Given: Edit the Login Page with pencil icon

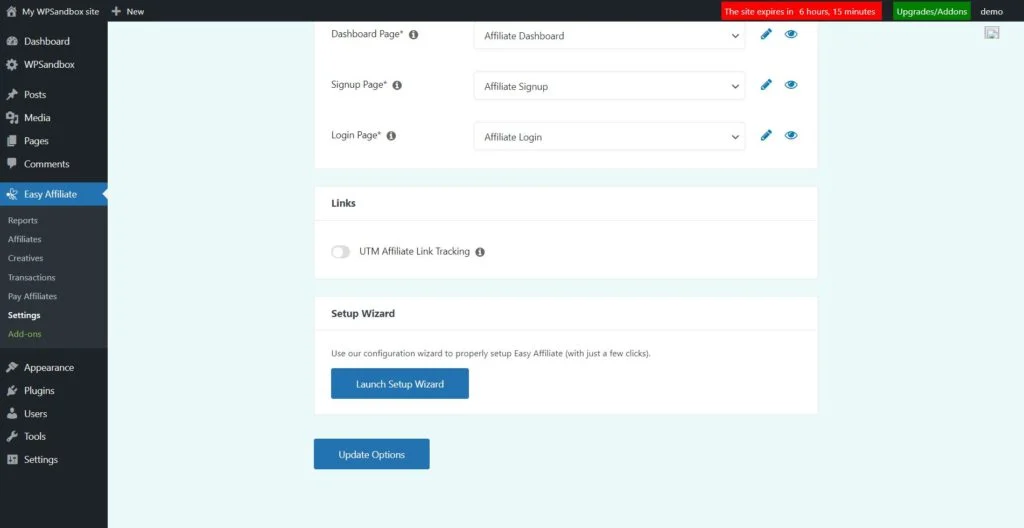Looking at the screenshot, I should (766, 135).
